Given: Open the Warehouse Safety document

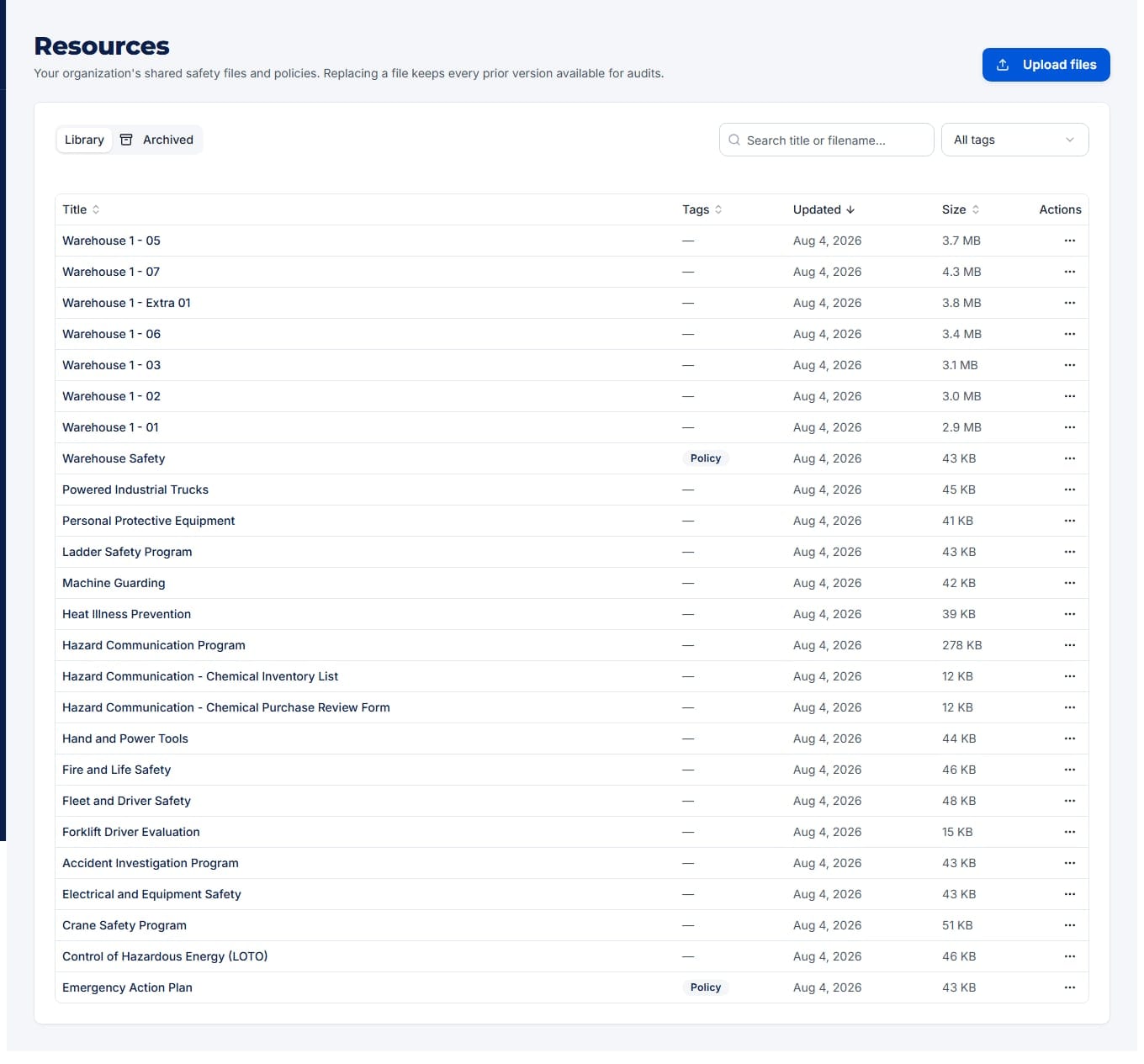Looking at the screenshot, I should coord(114,458).
